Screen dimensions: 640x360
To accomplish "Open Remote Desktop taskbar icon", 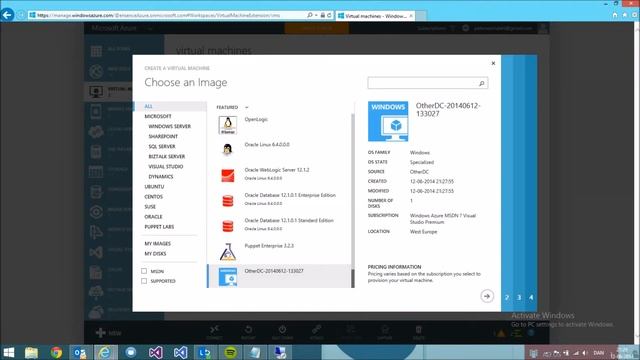I will 280,353.
